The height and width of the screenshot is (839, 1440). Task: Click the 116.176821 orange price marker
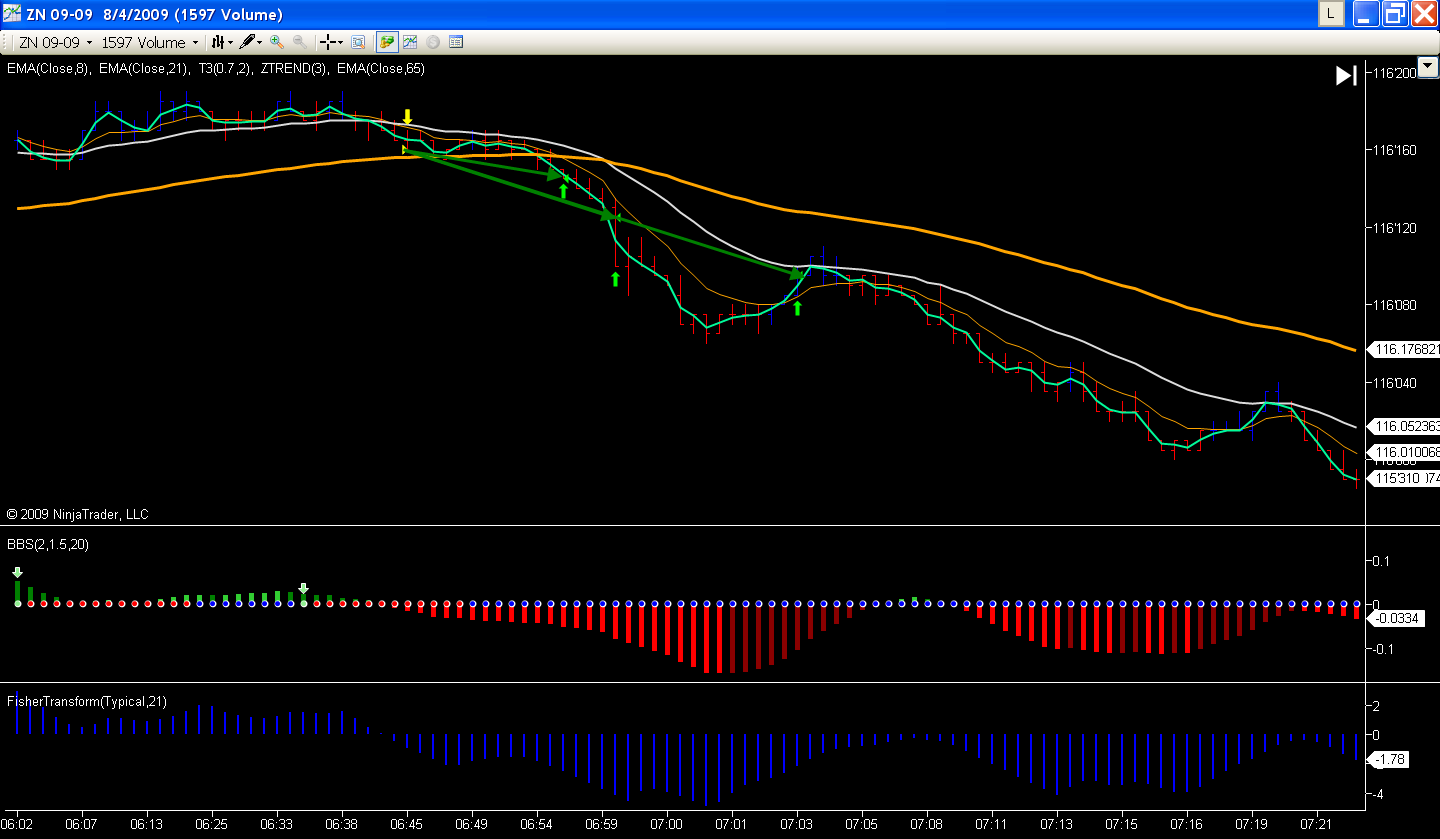[1405, 350]
